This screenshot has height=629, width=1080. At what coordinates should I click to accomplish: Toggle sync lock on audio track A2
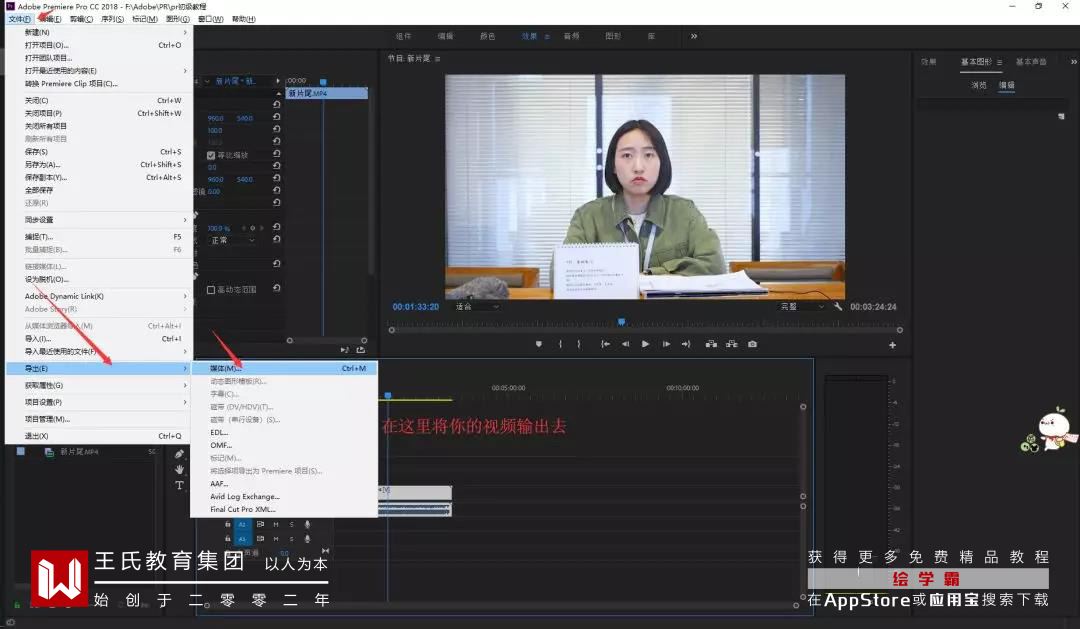[x=260, y=524]
